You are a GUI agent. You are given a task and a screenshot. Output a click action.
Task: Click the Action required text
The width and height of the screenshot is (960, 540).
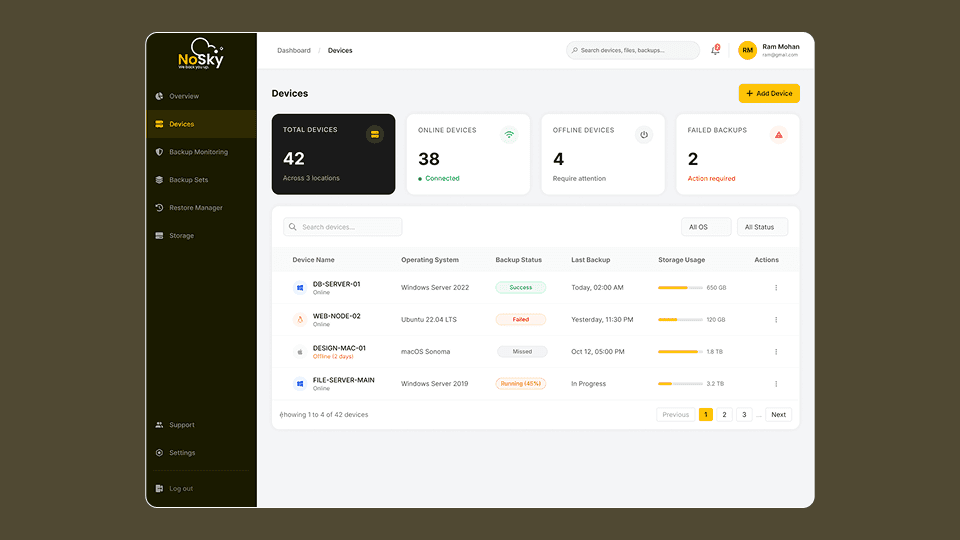(711, 179)
